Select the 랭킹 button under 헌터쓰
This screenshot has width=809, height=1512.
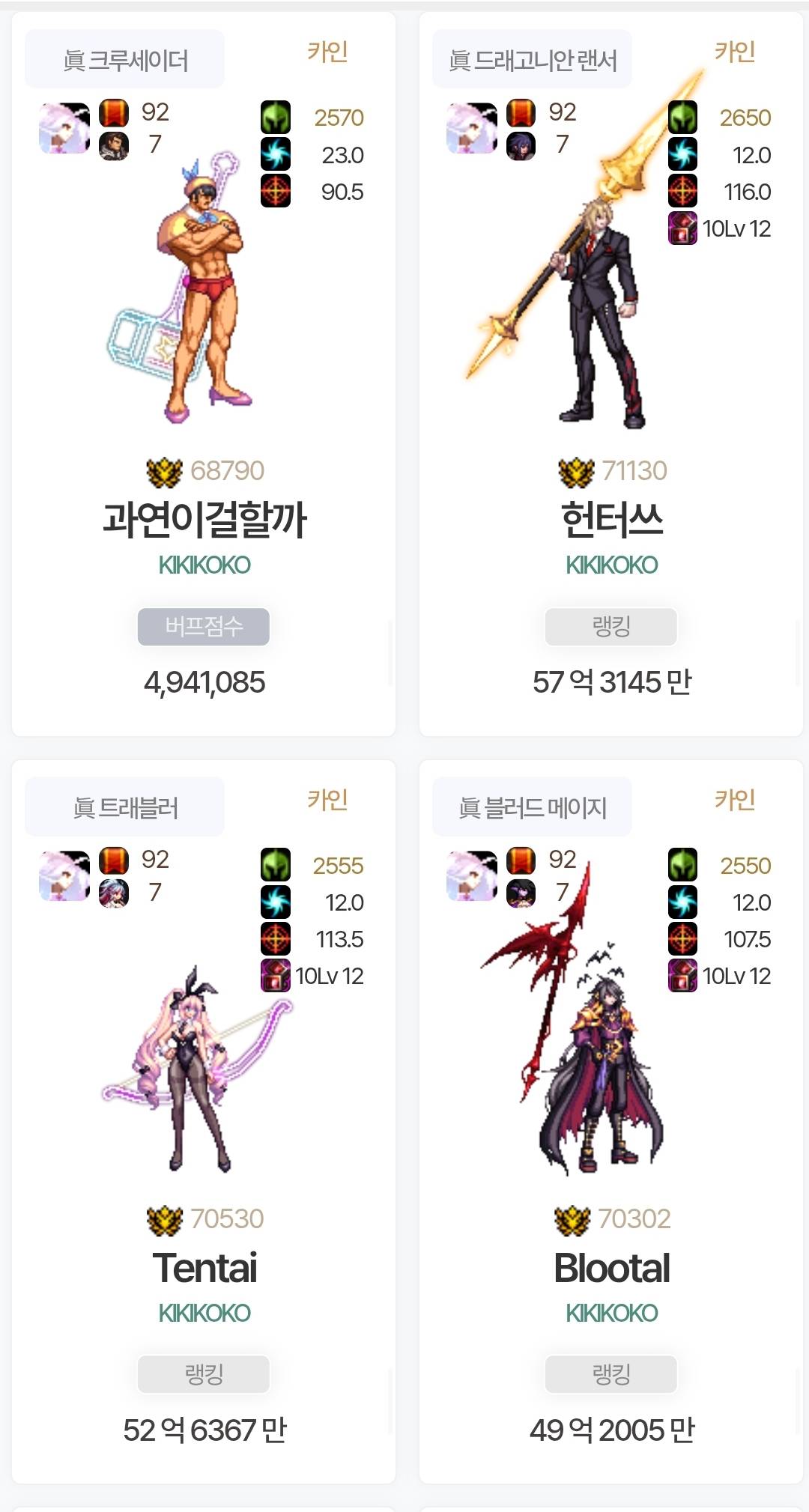pos(611,626)
